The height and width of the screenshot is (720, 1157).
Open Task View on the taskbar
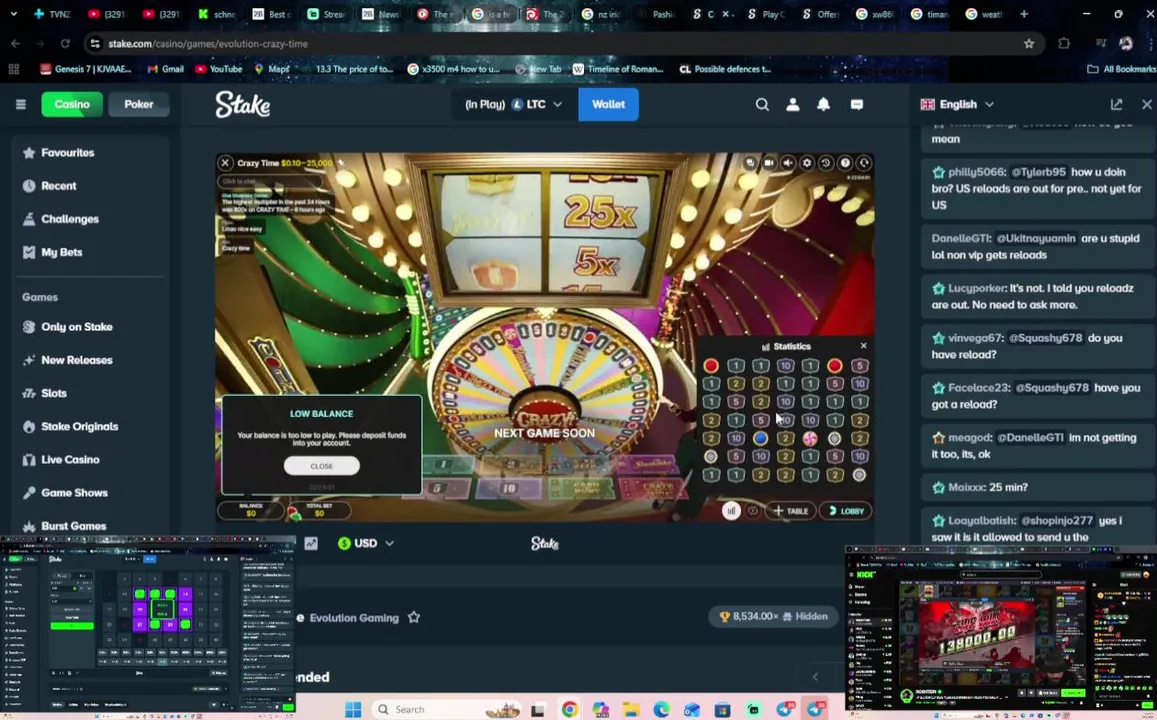(538, 710)
